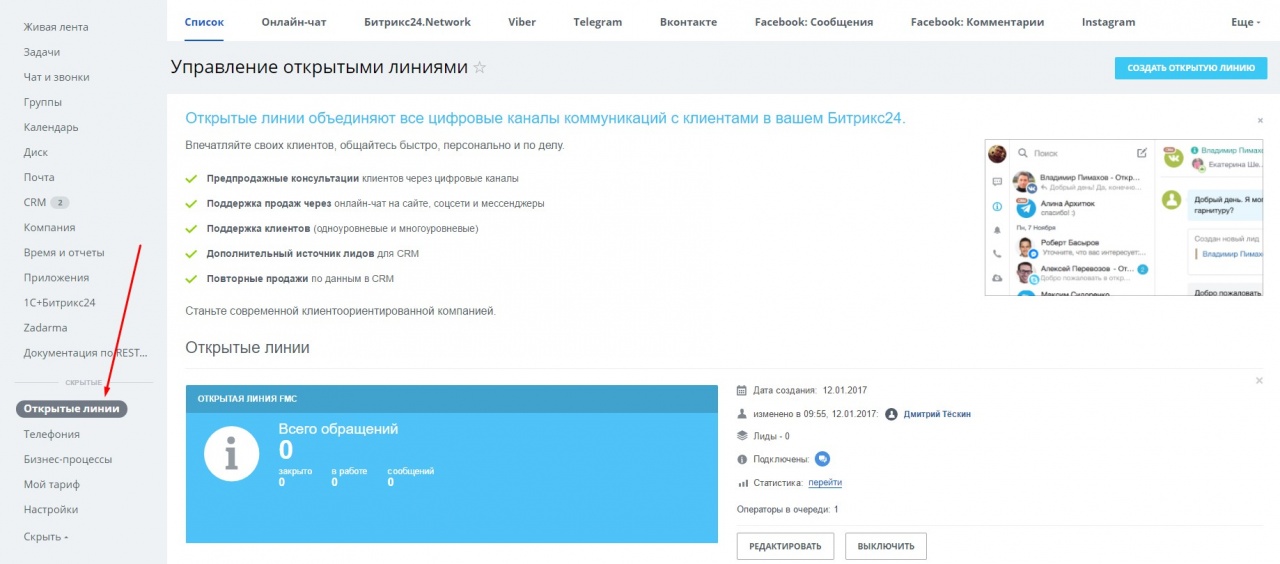
Task: Close the FMC open line card
Action: (x=1259, y=381)
